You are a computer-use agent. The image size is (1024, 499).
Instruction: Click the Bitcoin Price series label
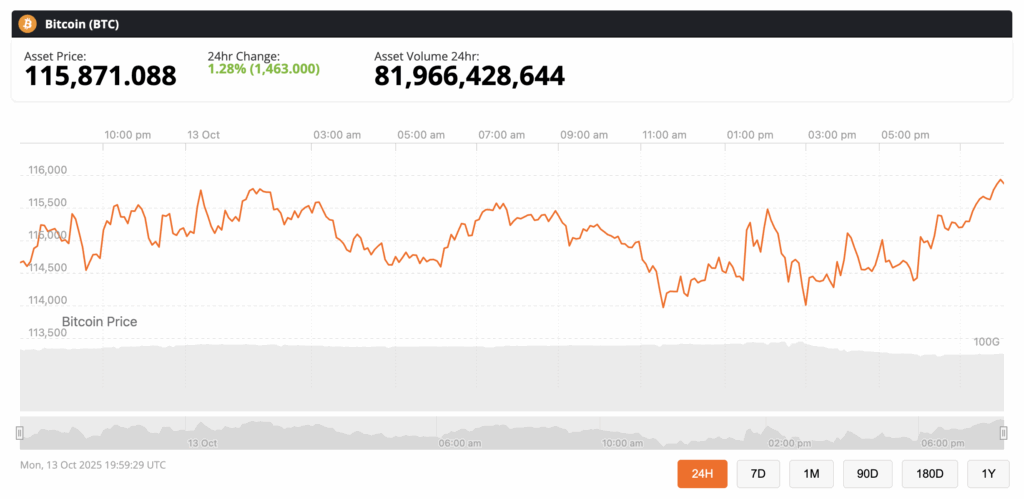pyautogui.click(x=99, y=322)
